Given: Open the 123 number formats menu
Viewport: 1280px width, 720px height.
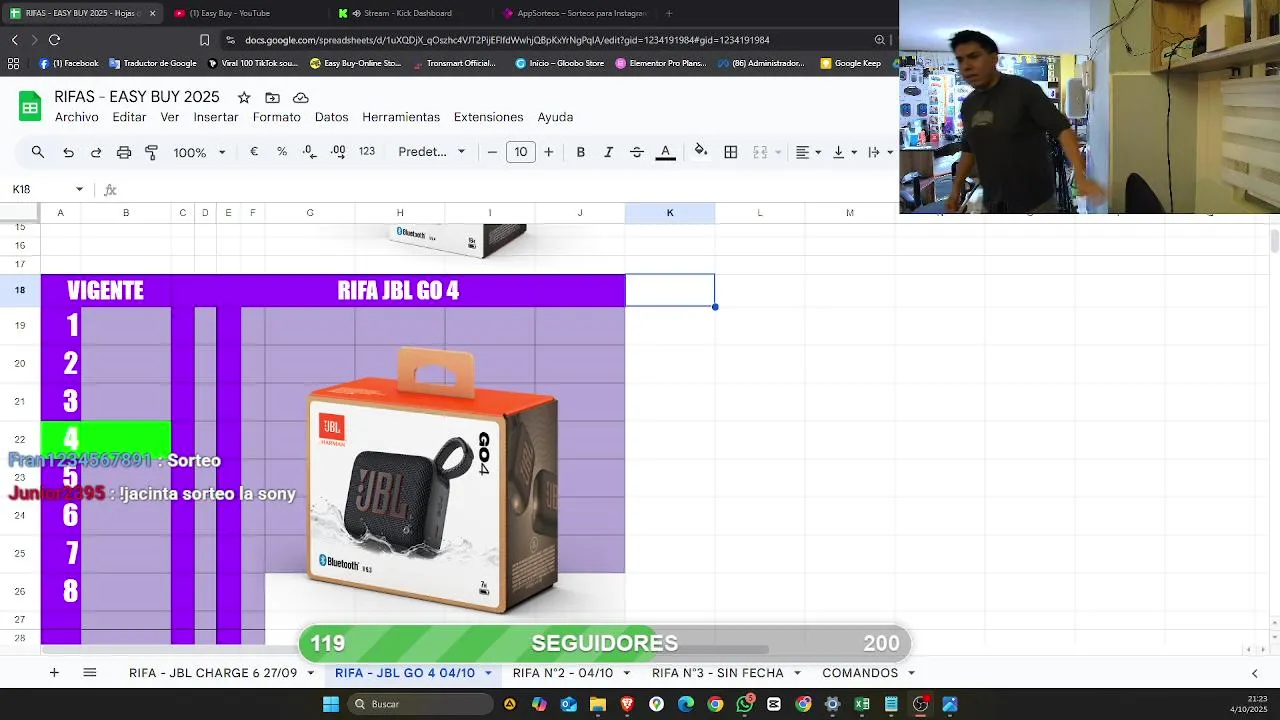Looking at the screenshot, I should (x=367, y=152).
